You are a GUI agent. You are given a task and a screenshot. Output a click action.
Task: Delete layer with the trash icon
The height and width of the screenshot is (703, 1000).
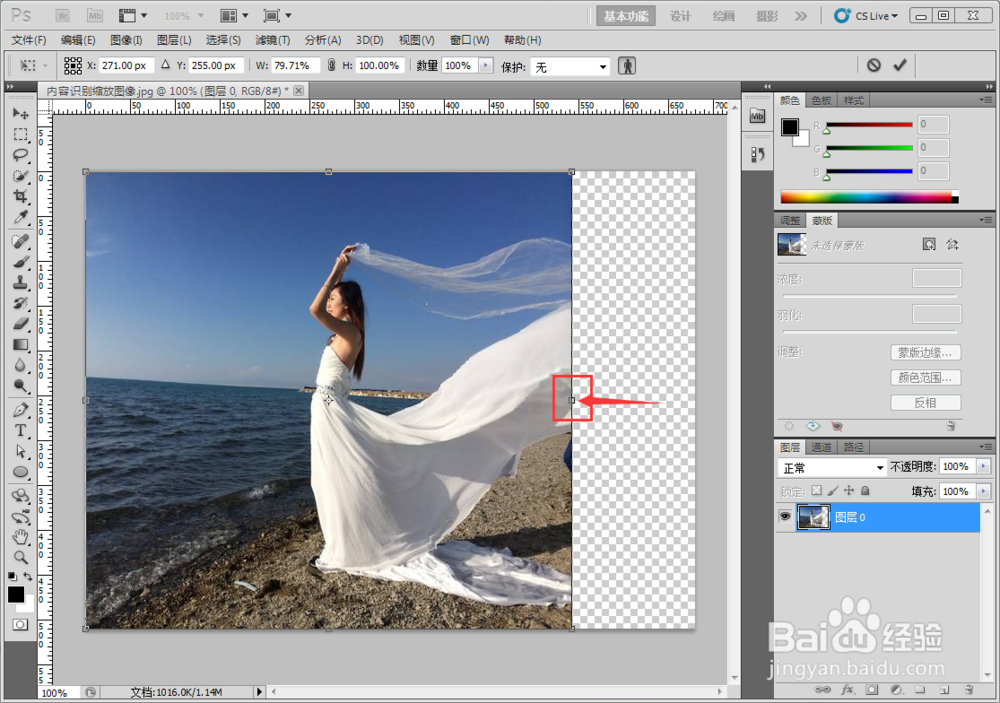point(969,690)
